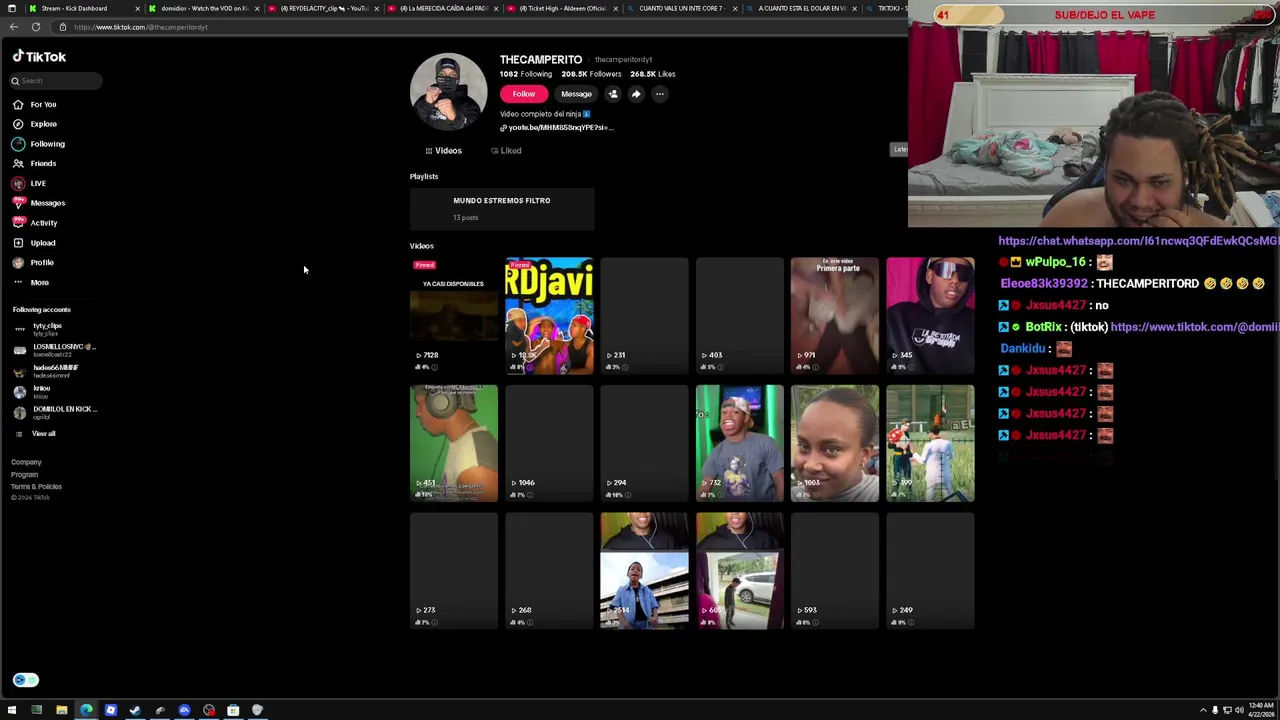Open BotRix's tiktok.com link in chat

point(1194,327)
